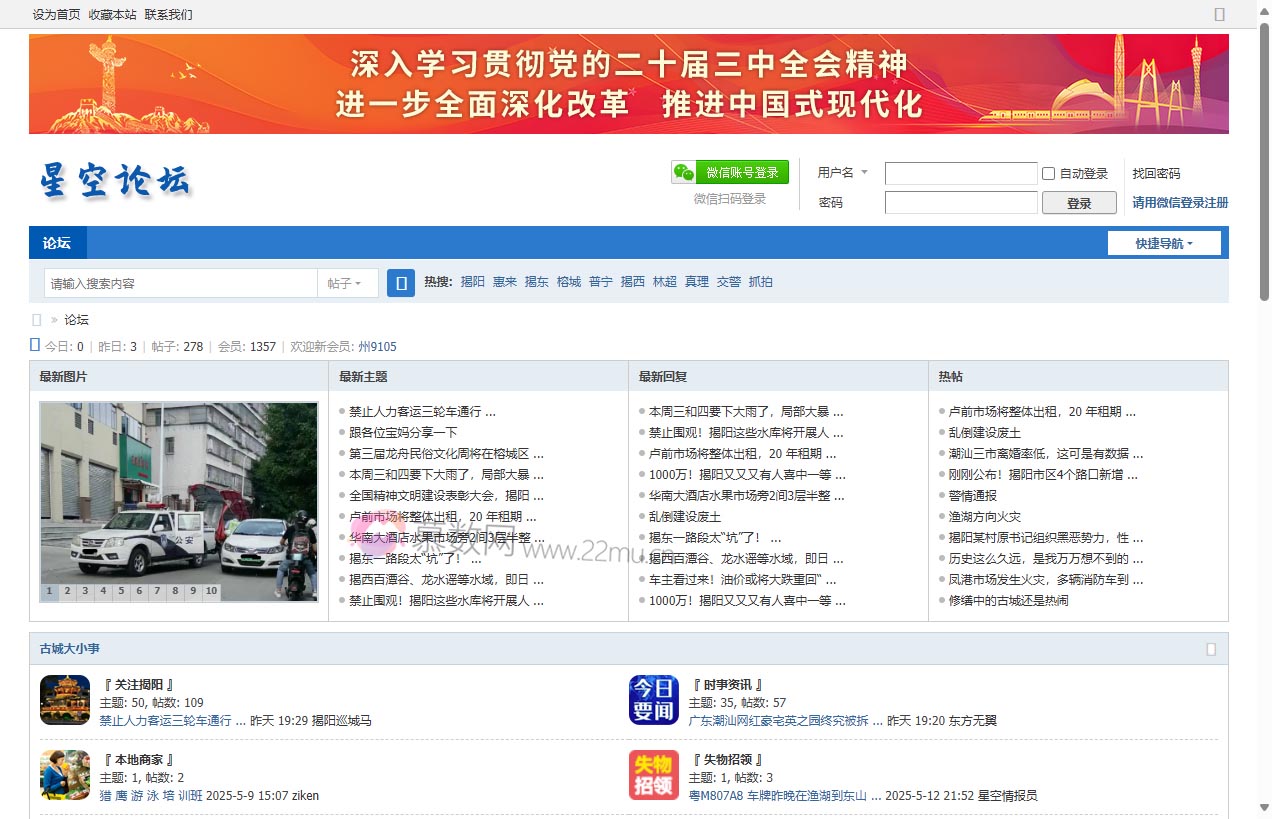Image resolution: width=1272 pixels, height=819 pixels.
Task: Open the 找回密码 link
Action: coord(1156,173)
